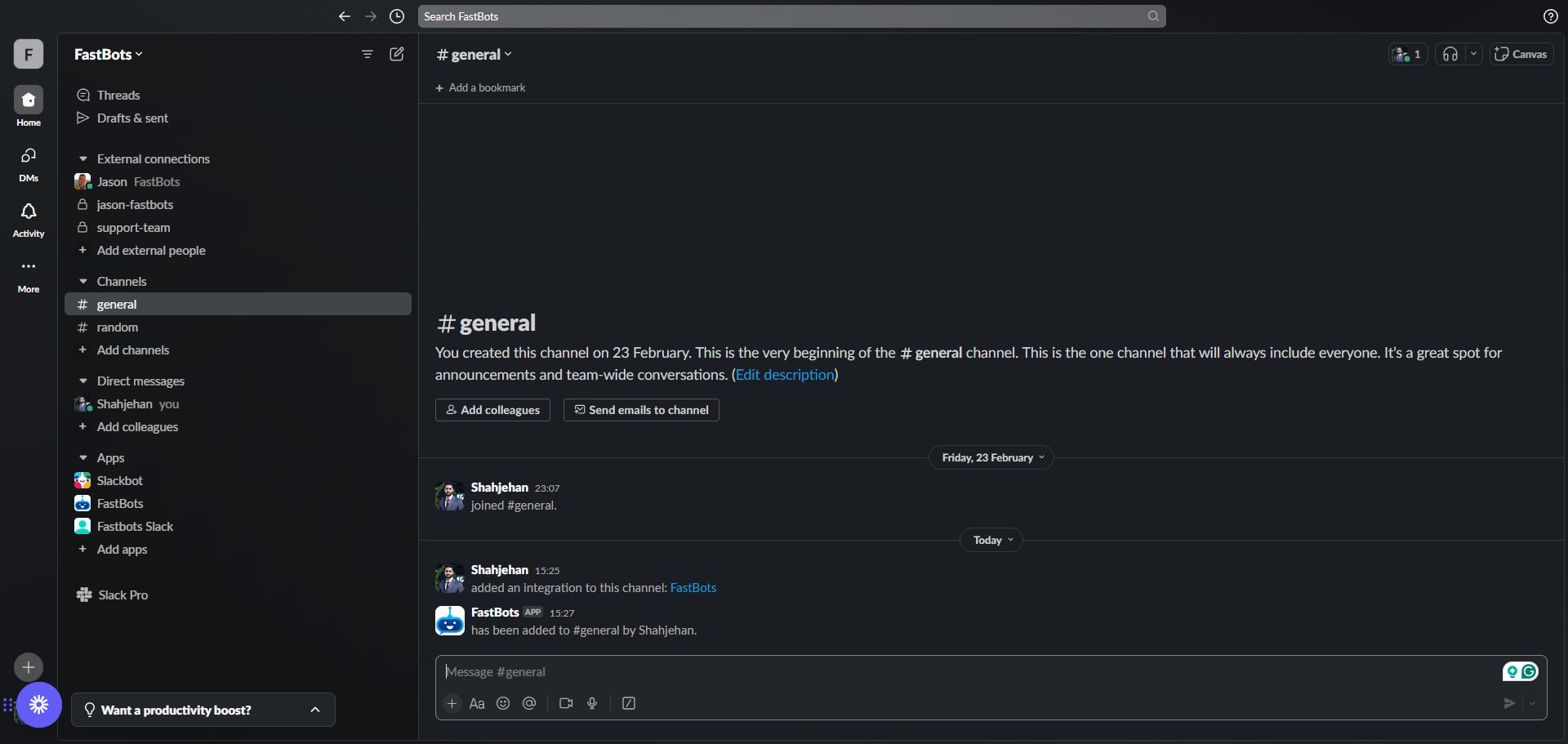Click Send emails to channel button
This screenshot has width=1568, height=744.
[x=641, y=410]
